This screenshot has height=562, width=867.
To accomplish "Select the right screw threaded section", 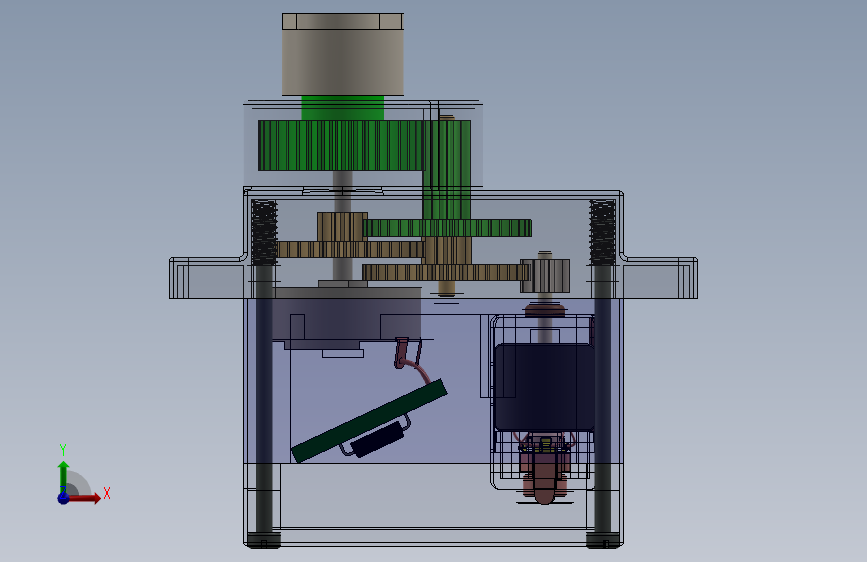I will pos(603,232).
